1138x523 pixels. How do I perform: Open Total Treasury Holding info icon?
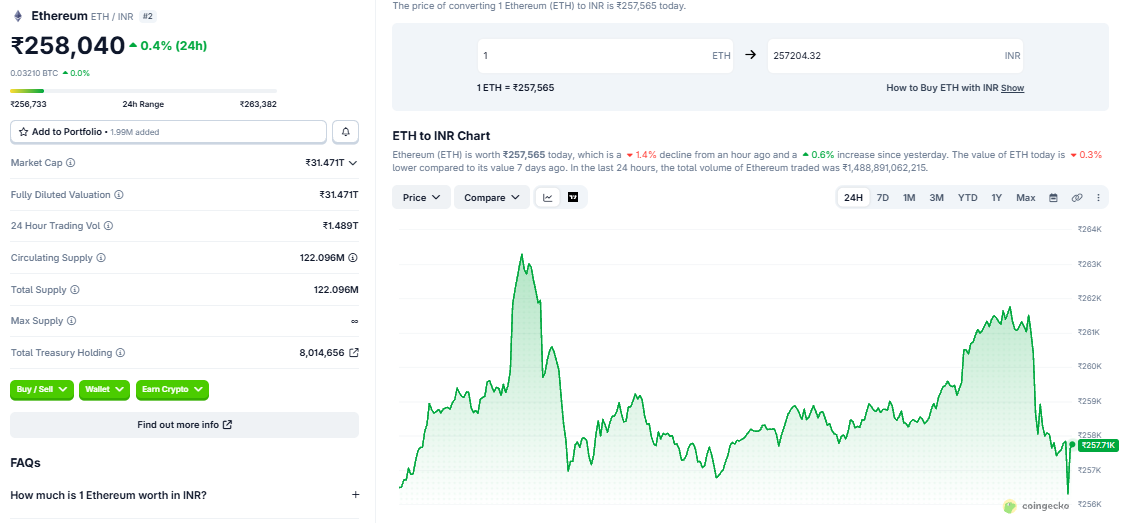[120, 353]
